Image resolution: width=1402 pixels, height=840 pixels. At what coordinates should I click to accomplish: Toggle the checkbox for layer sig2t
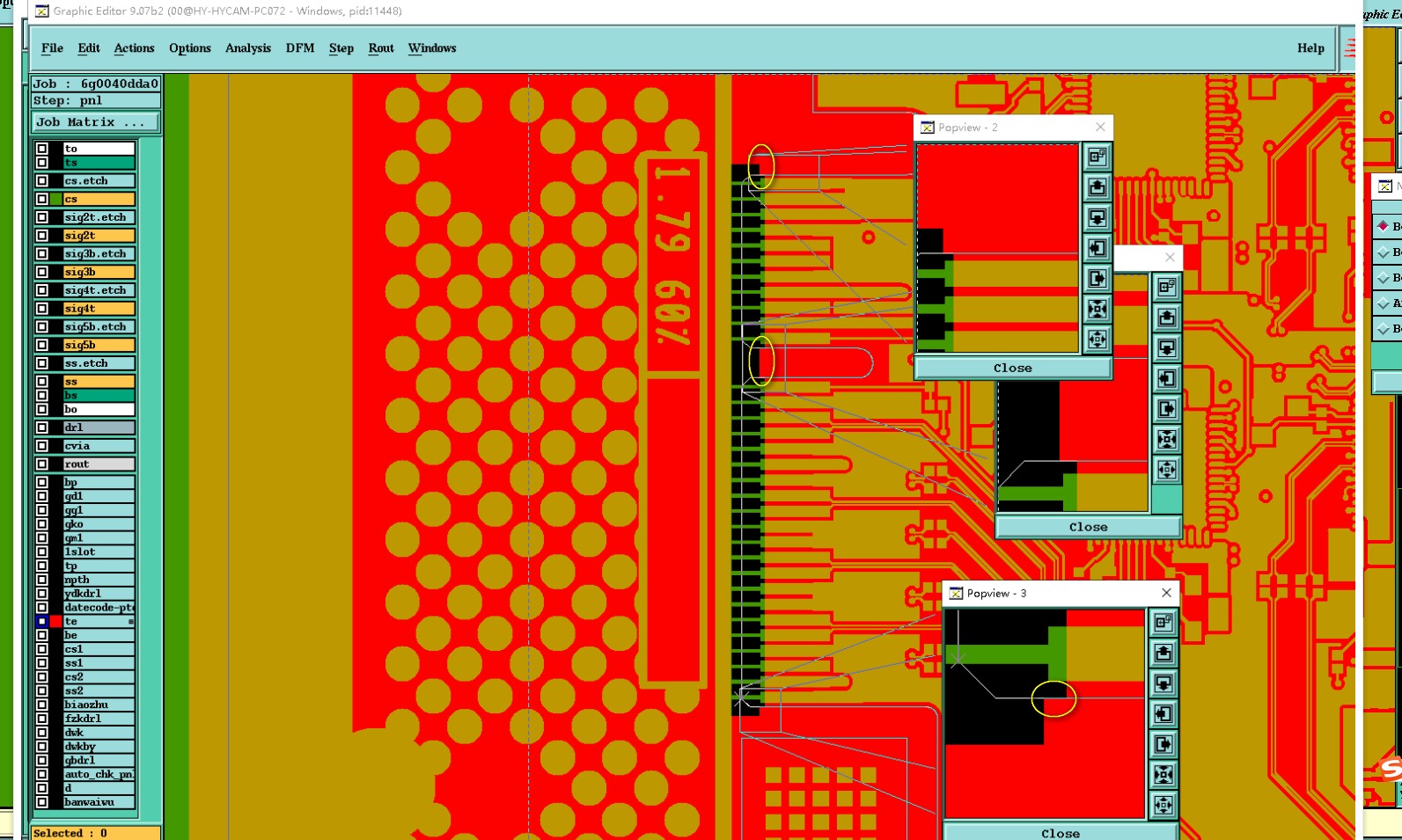pyautogui.click(x=41, y=236)
